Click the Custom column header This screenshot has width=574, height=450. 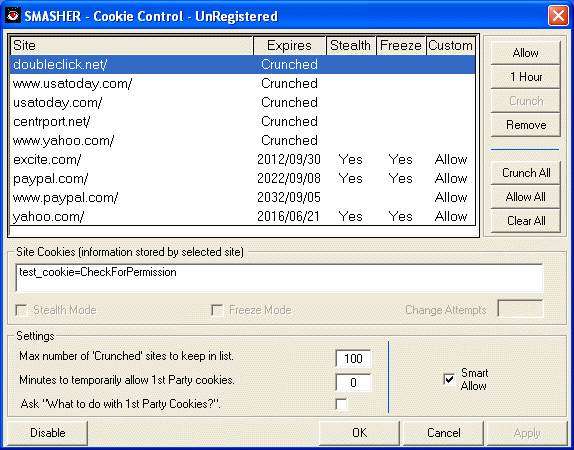(450, 45)
